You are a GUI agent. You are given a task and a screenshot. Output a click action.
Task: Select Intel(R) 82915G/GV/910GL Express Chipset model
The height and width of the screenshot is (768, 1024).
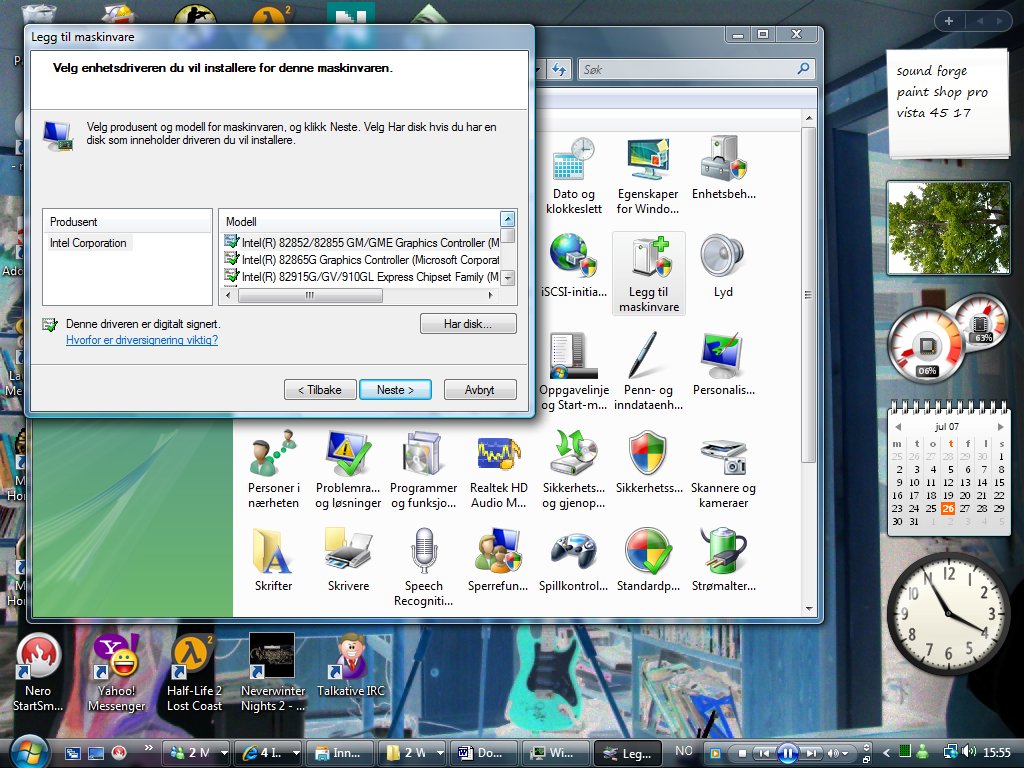pyautogui.click(x=361, y=277)
